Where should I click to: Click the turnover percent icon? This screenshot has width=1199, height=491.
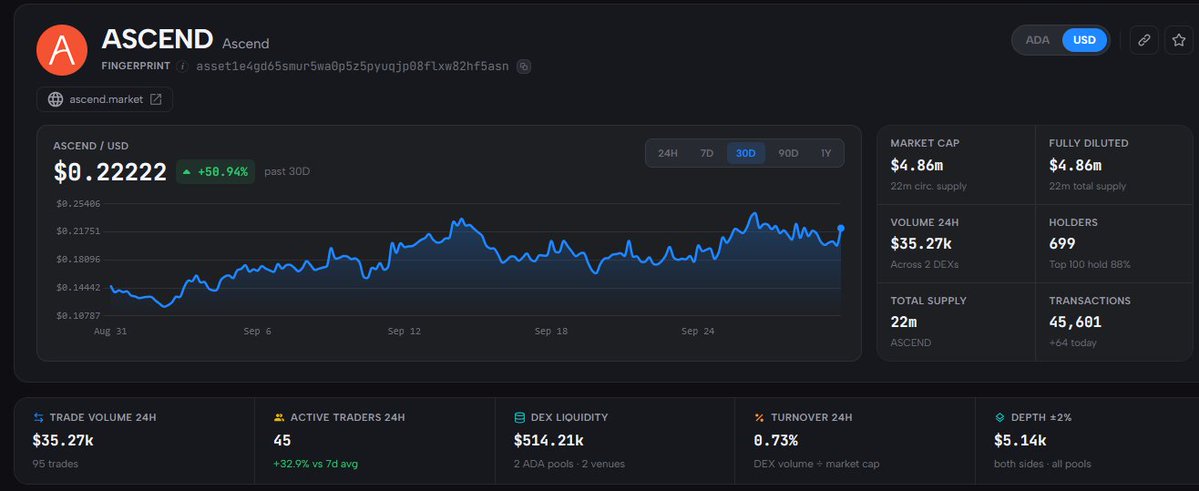tap(759, 418)
